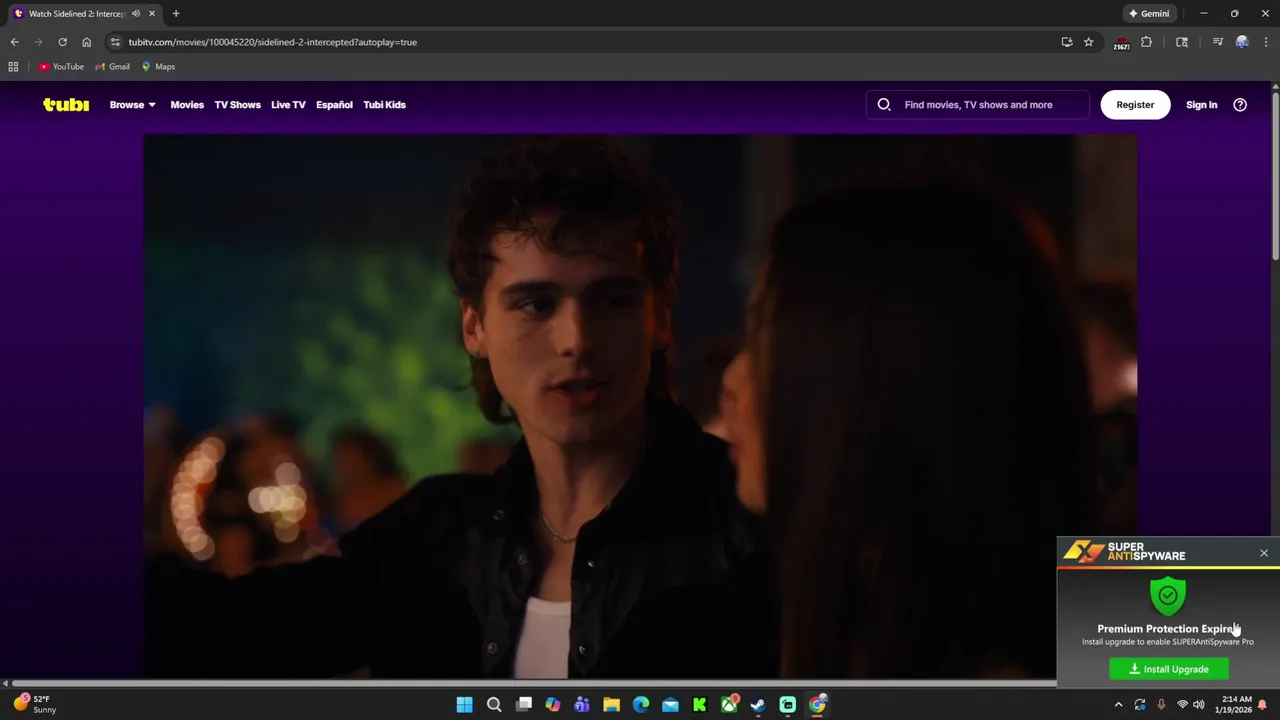Viewport: 1280px width, 720px height.
Task: Install app icon in address bar
Action: pyautogui.click(x=1067, y=42)
